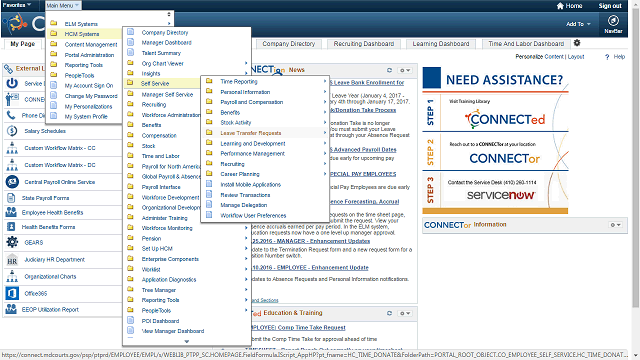
Task: Expand Leave Transfer Requests submenu arrow
Action: [325, 133]
